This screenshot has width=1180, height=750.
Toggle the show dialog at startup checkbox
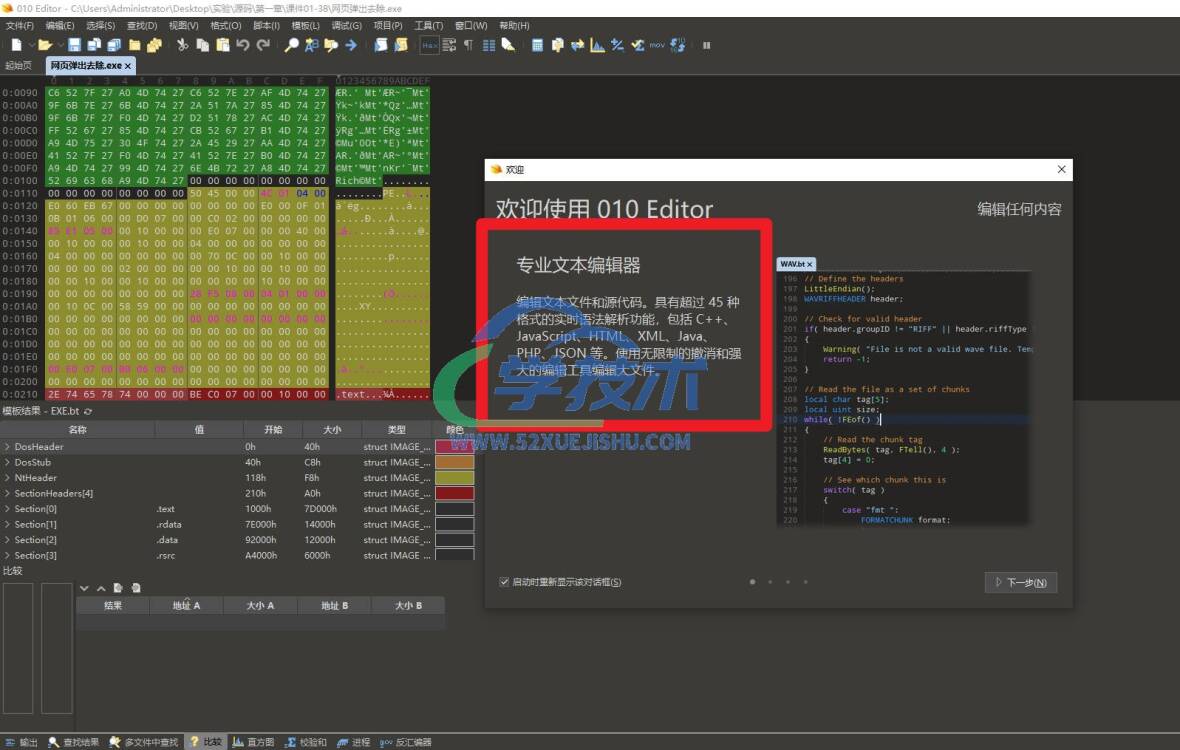coord(504,581)
